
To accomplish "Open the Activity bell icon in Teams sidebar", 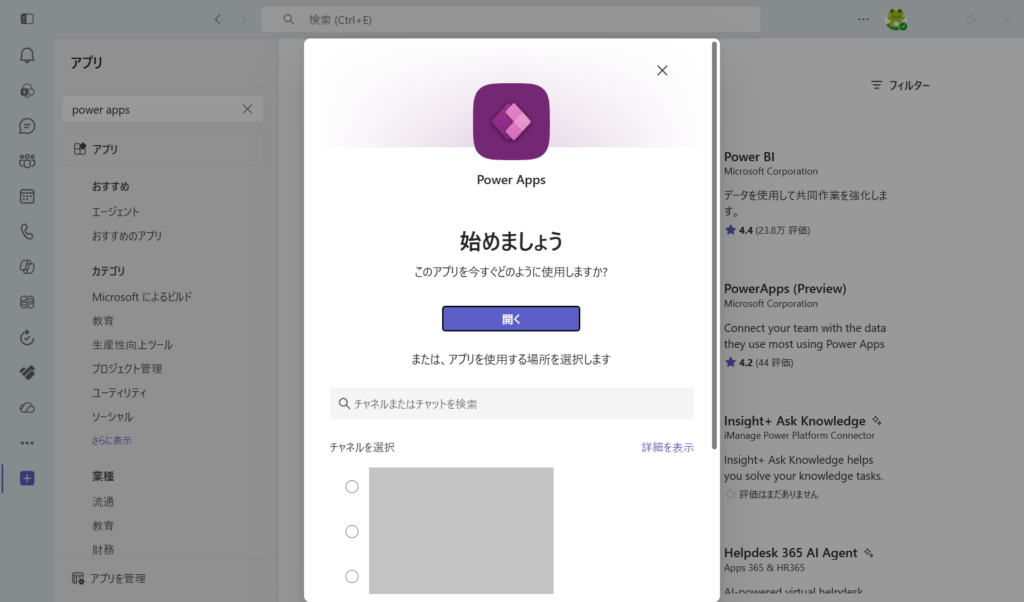I will click(27, 55).
